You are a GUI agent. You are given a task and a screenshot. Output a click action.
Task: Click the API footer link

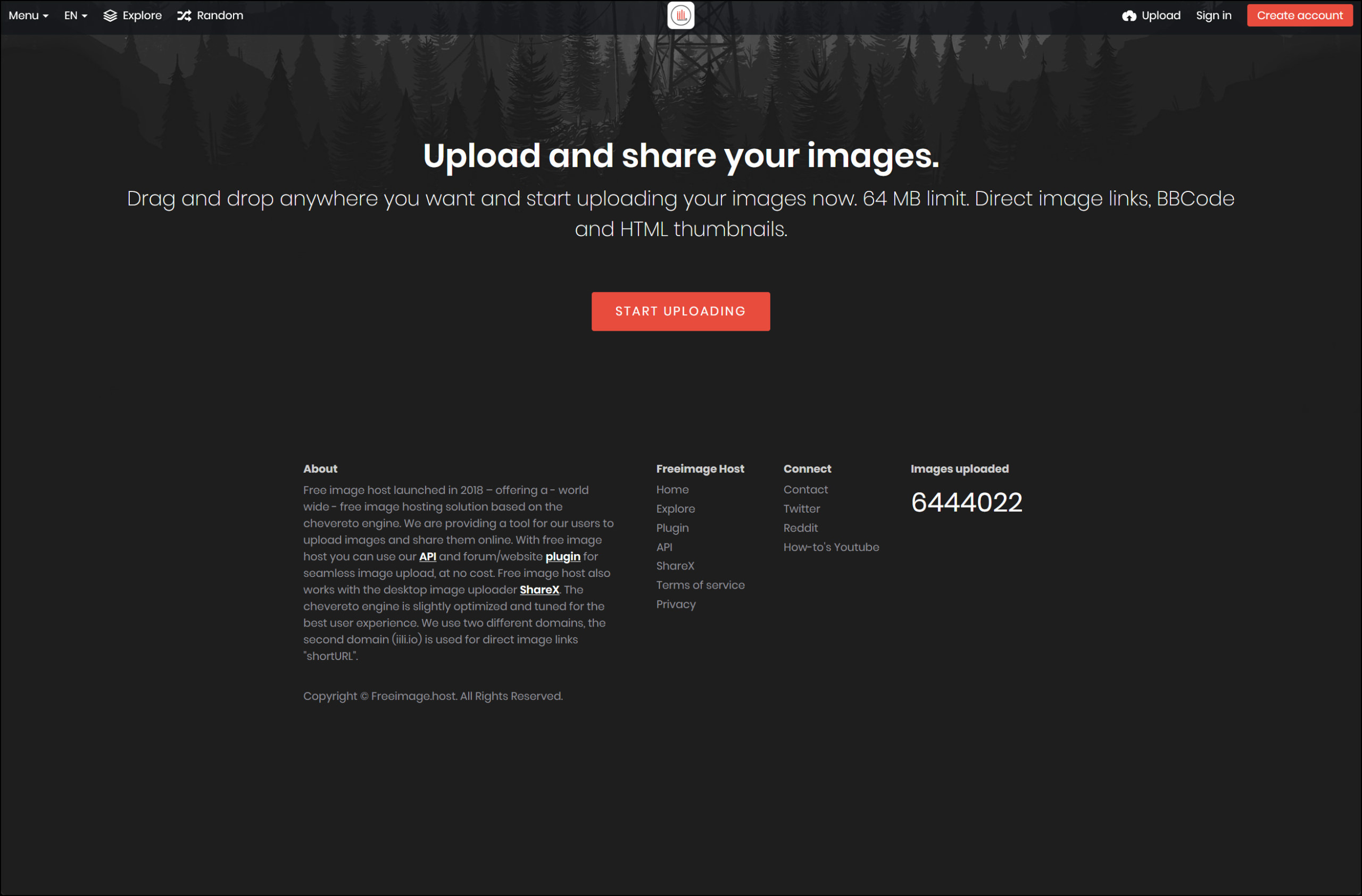click(665, 547)
